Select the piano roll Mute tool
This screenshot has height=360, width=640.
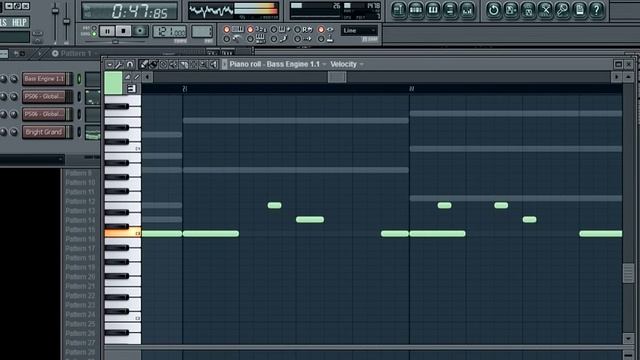coord(173,64)
